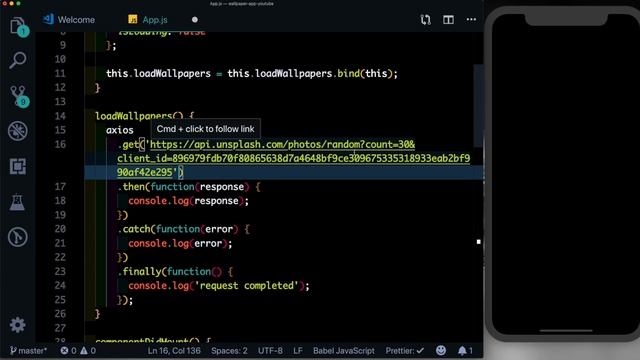This screenshot has height=360, width=640.
Task: Click line number 24 in gutter
Action: tap(60, 285)
